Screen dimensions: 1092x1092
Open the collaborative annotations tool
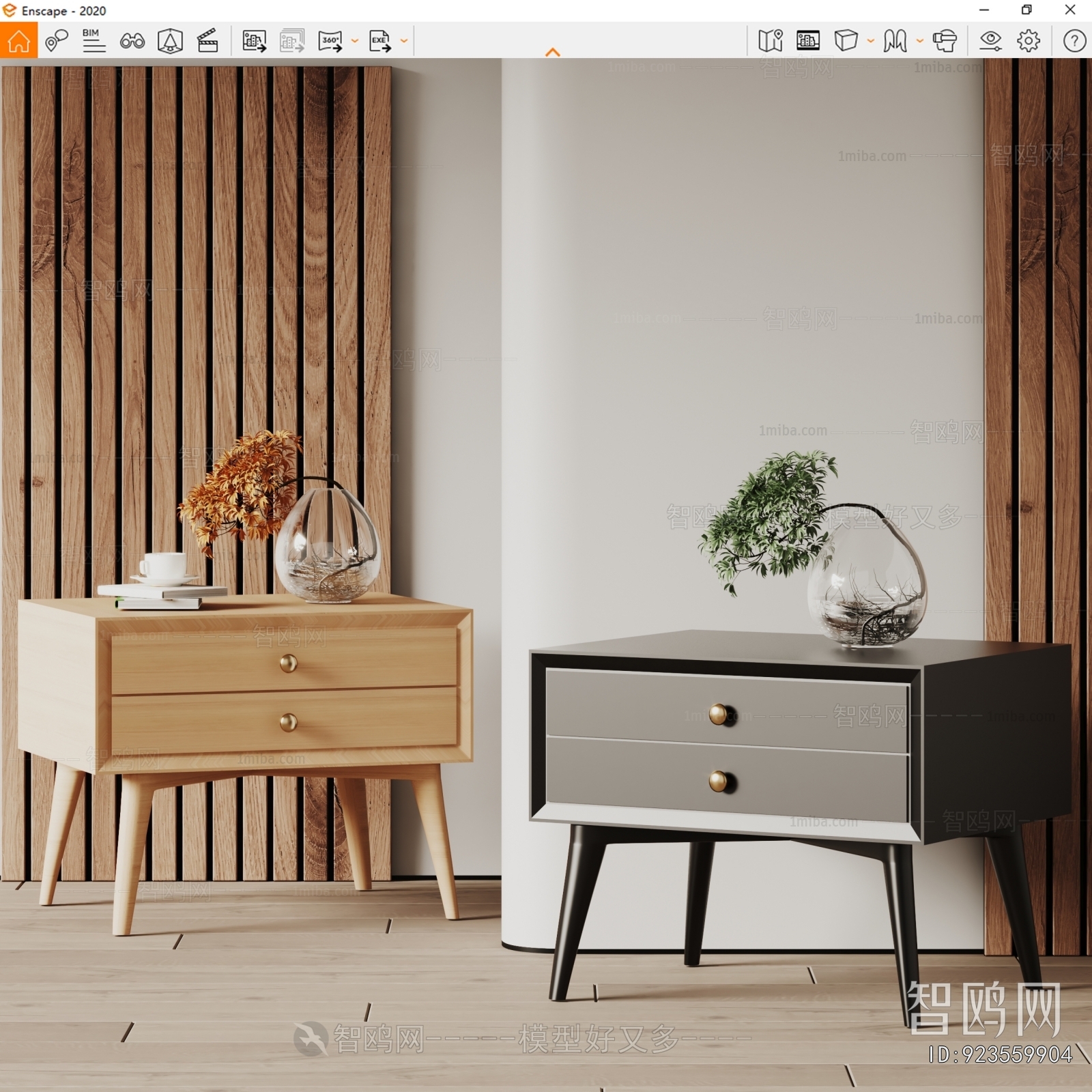(57, 41)
